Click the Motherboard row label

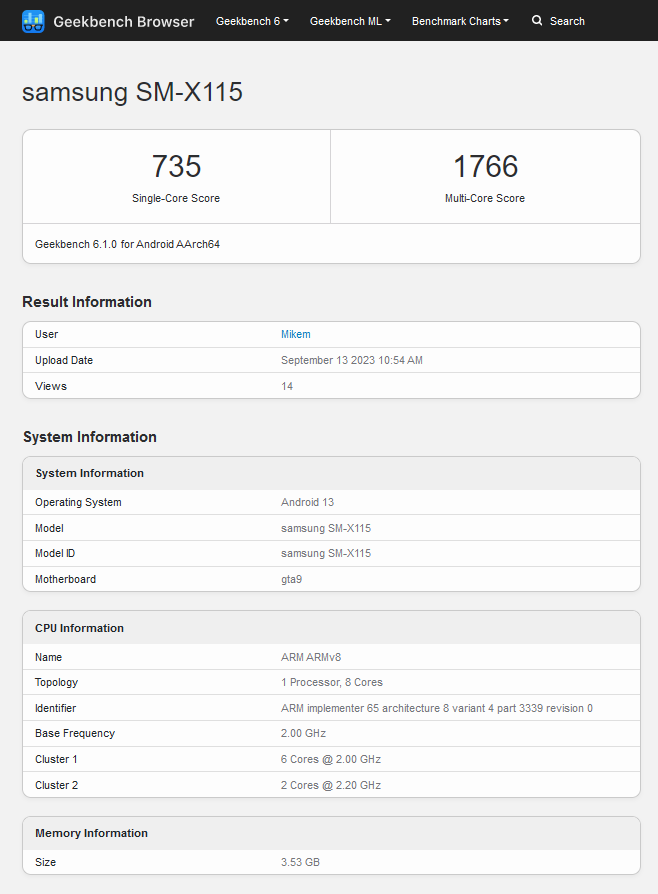click(66, 579)
